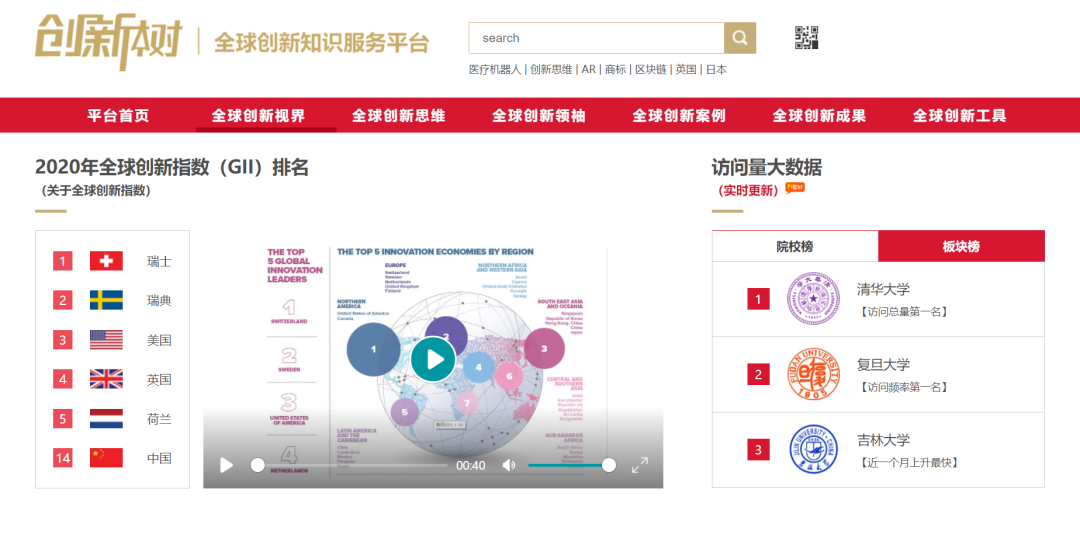This screenshot has width=1080, height=541.
Task: Click the QR code icon
Action: click(x=806, y=38)
